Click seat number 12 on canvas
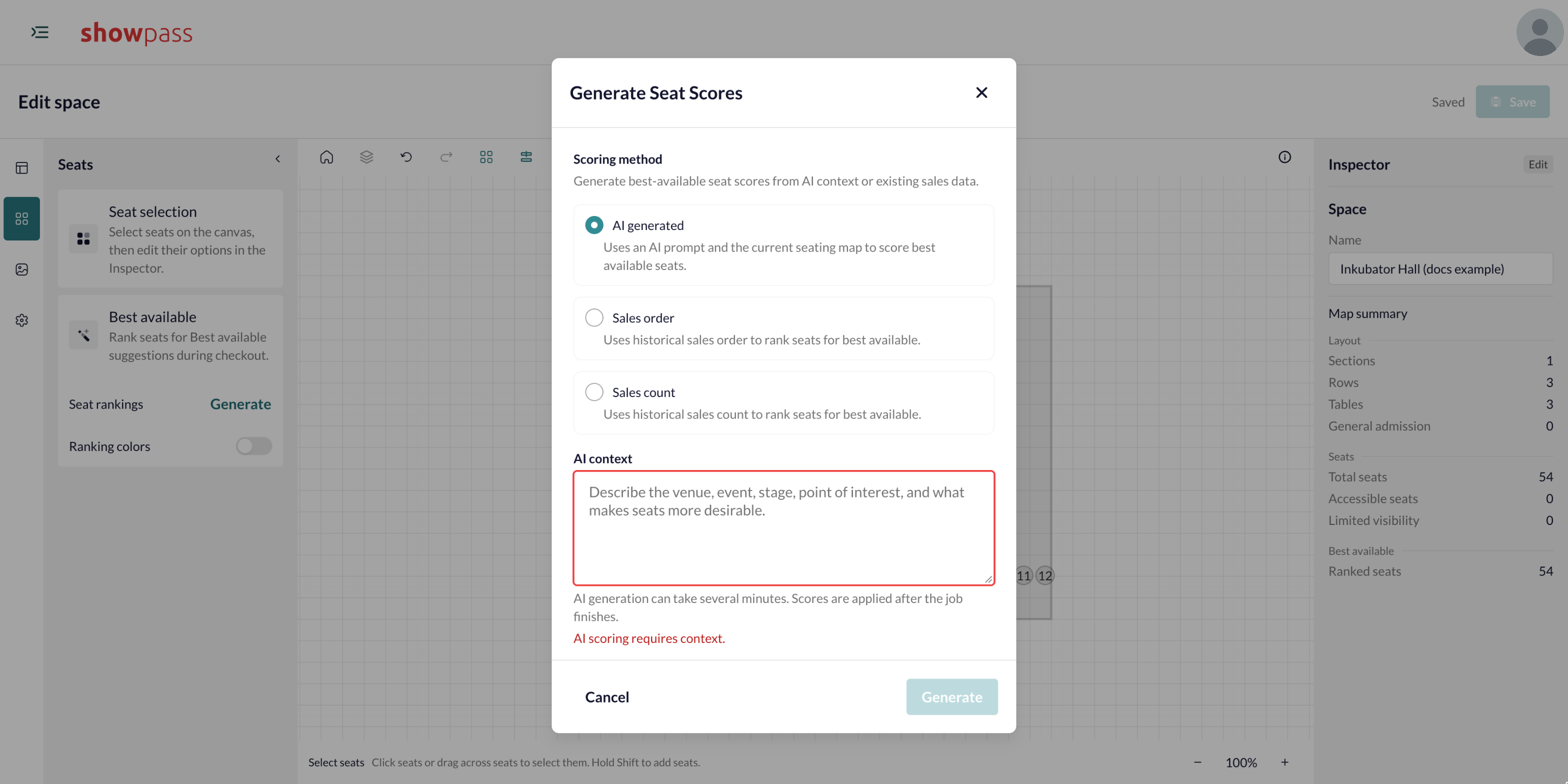Viewport: 1568px width, 784px height. [1044, 575]
